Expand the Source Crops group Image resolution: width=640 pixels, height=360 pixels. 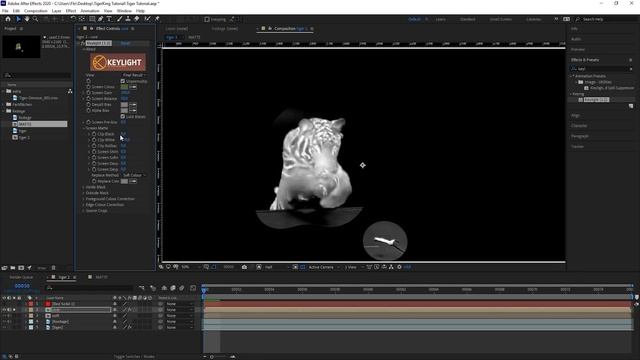coord(84,211)
